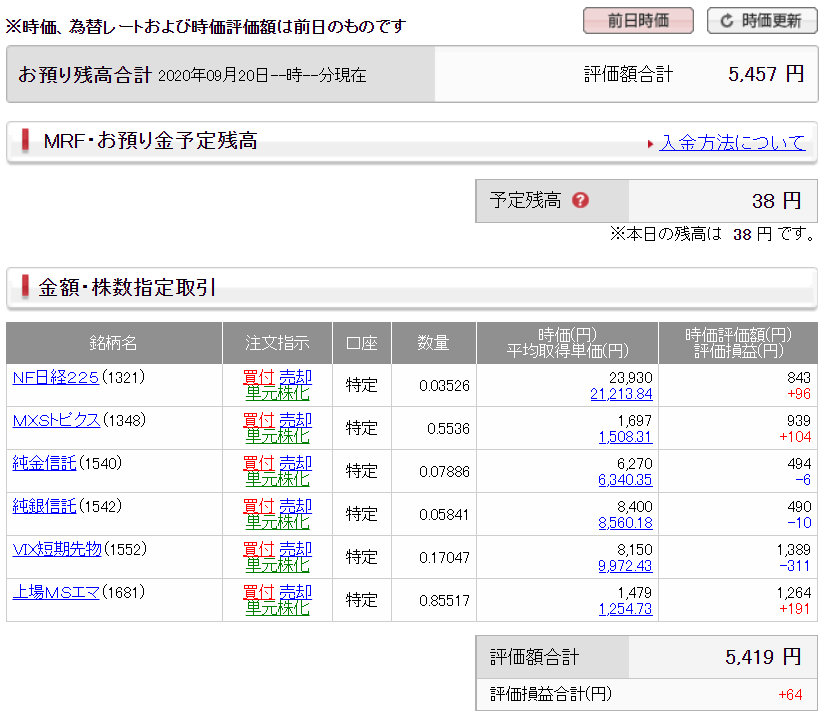Click 買付 for NF日経225 row
This screenshot has width=824, height=719.
(x=259, y=377)
